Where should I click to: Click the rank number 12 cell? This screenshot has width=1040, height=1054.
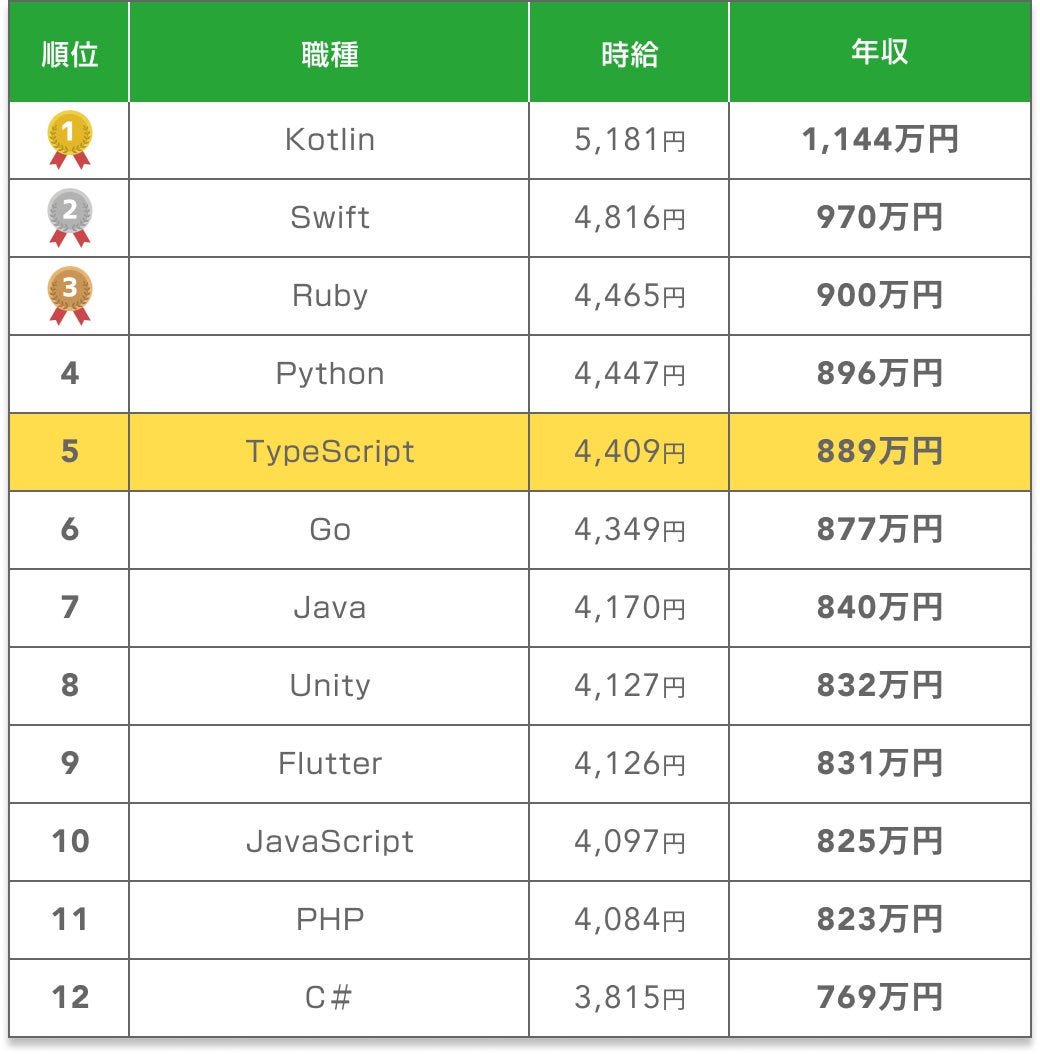(x=70, y=998)
